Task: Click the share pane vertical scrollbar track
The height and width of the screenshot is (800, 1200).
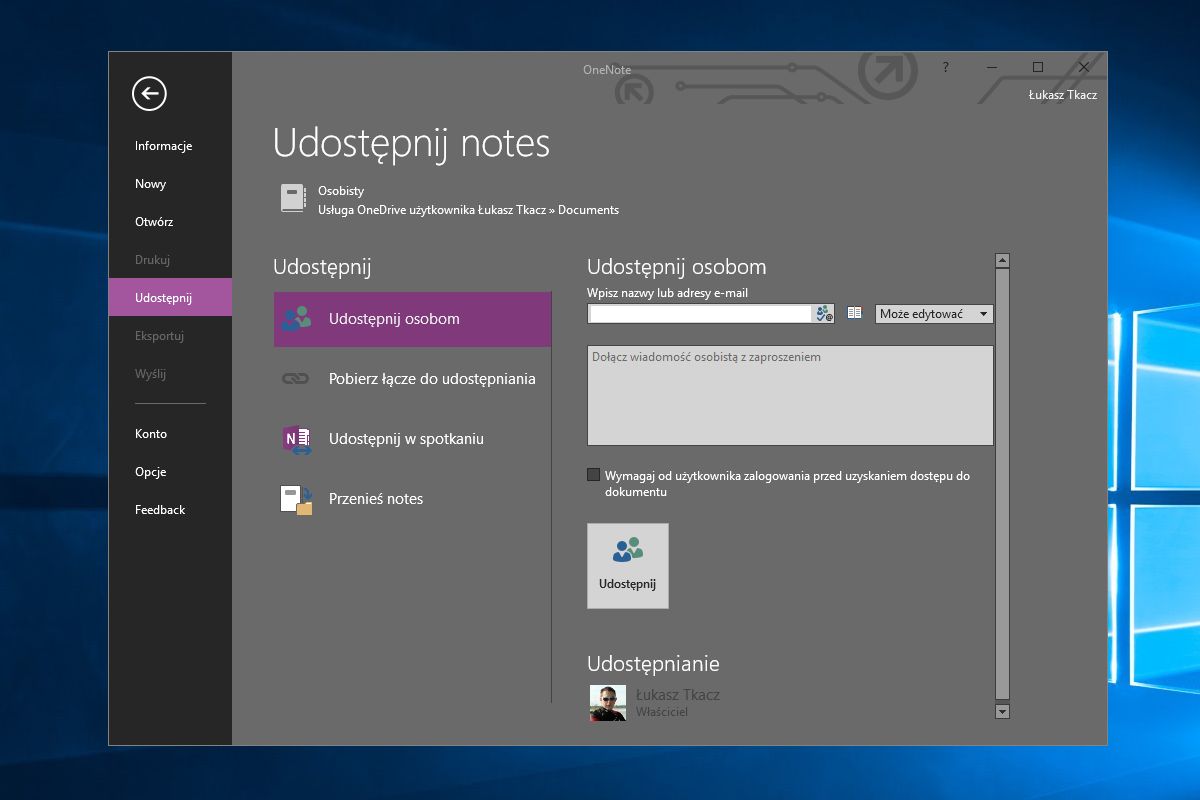Action: pos(1002,486)
